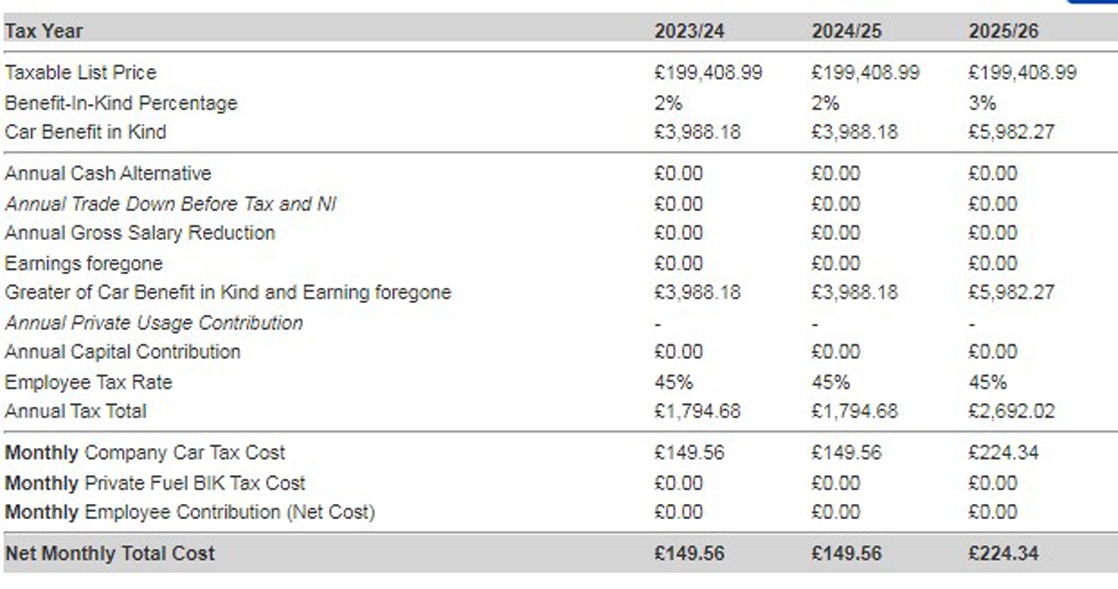
Task: Click Annual Trade Down Before Tax and NI
Action: click(x=170, y=205)
